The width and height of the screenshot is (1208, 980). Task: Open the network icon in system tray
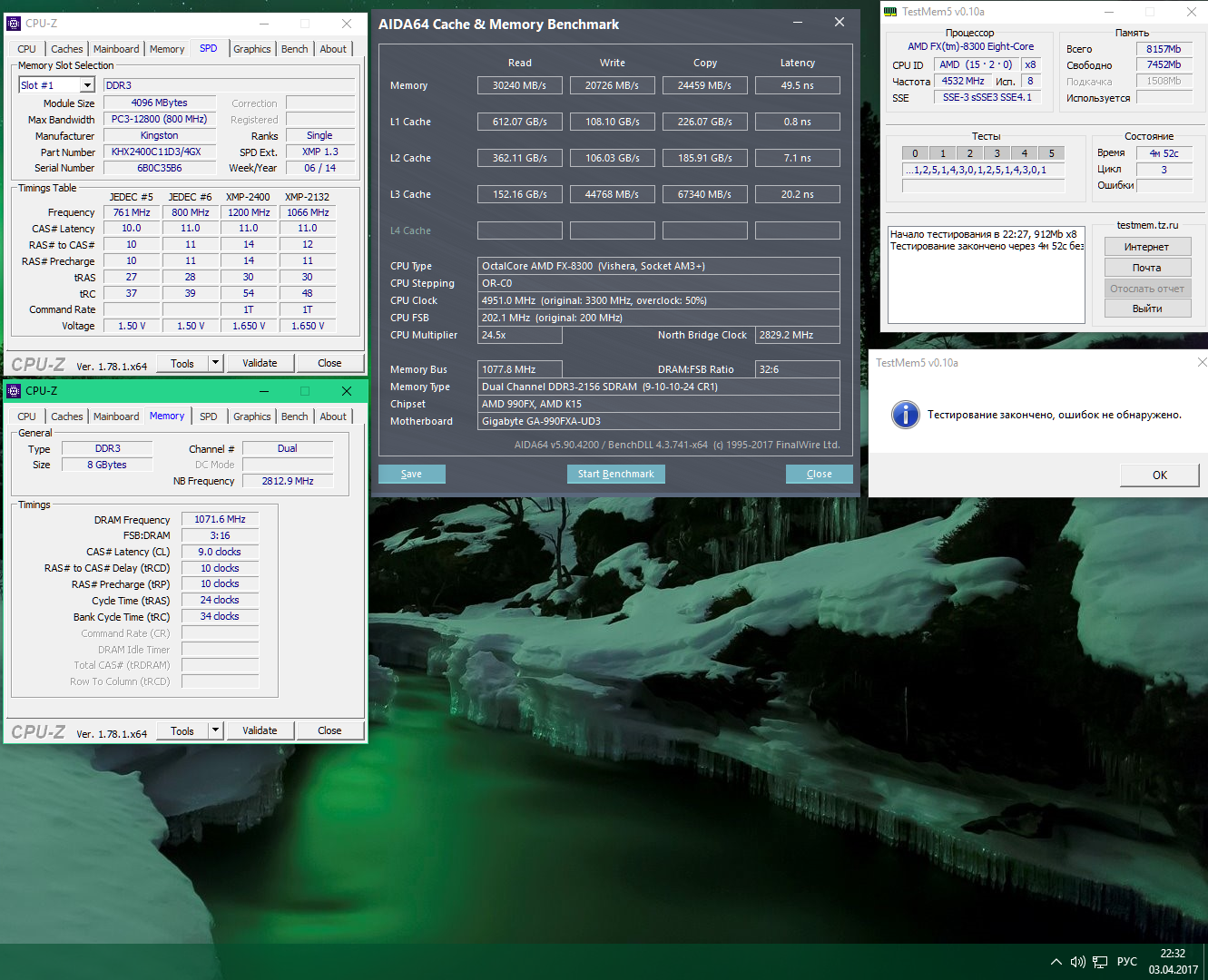pos(1100,962)
